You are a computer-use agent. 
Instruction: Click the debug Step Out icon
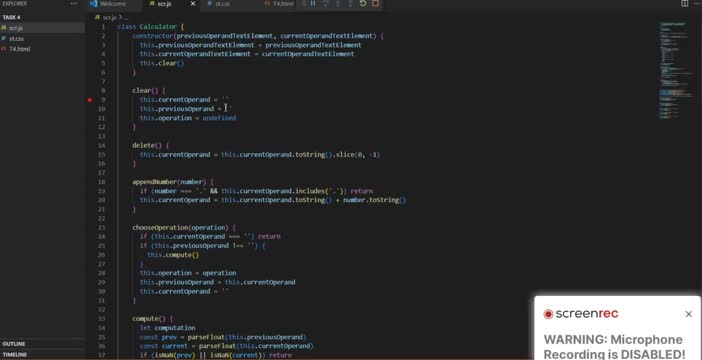[350, 4]
